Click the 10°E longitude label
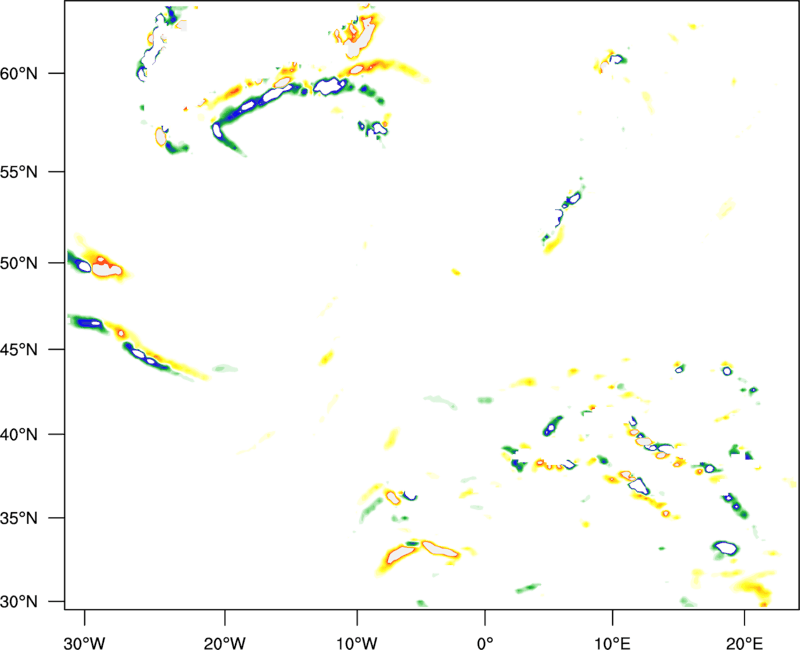 point(612,643)
